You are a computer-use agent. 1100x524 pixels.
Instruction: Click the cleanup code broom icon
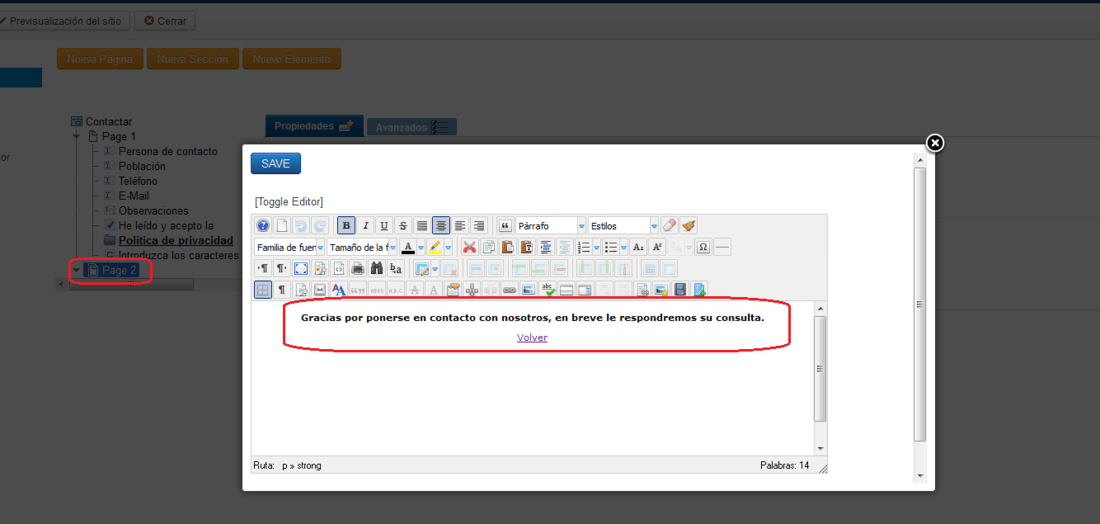688,226
